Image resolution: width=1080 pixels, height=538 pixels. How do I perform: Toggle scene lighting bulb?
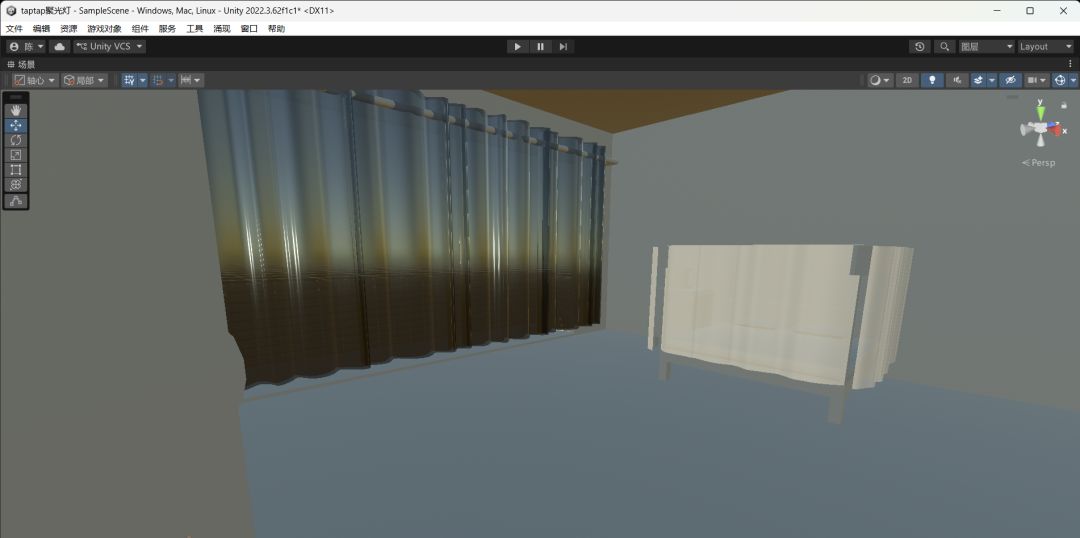(932, 81)
